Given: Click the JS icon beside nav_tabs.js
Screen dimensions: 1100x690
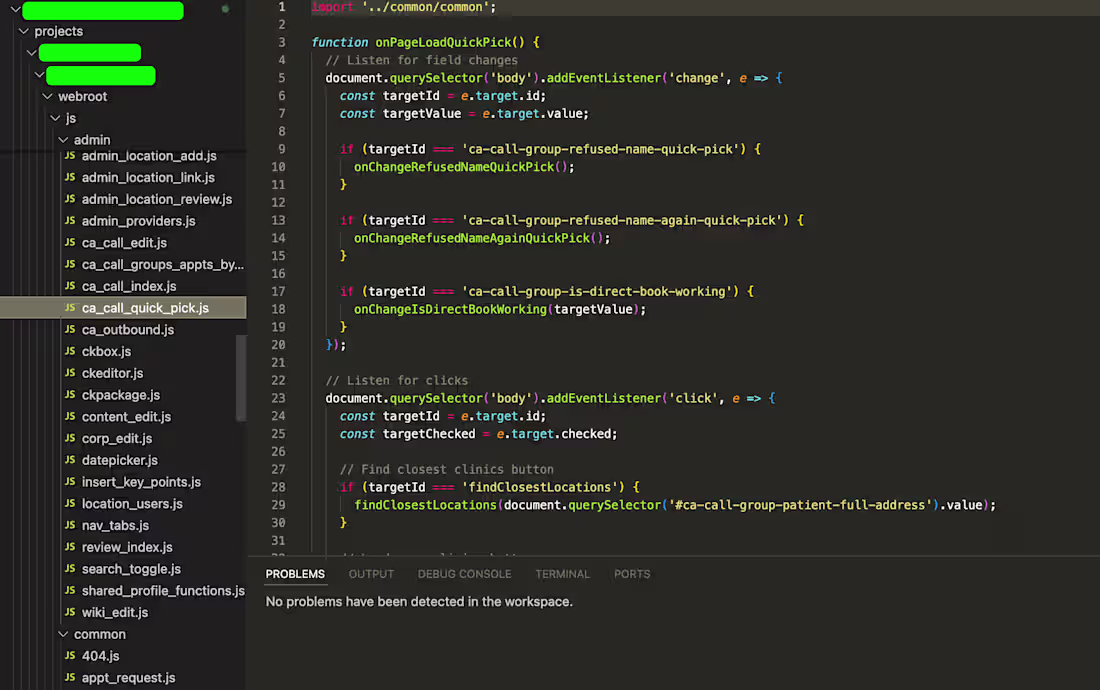Looking at the screenshot, I should pos(70,525).
